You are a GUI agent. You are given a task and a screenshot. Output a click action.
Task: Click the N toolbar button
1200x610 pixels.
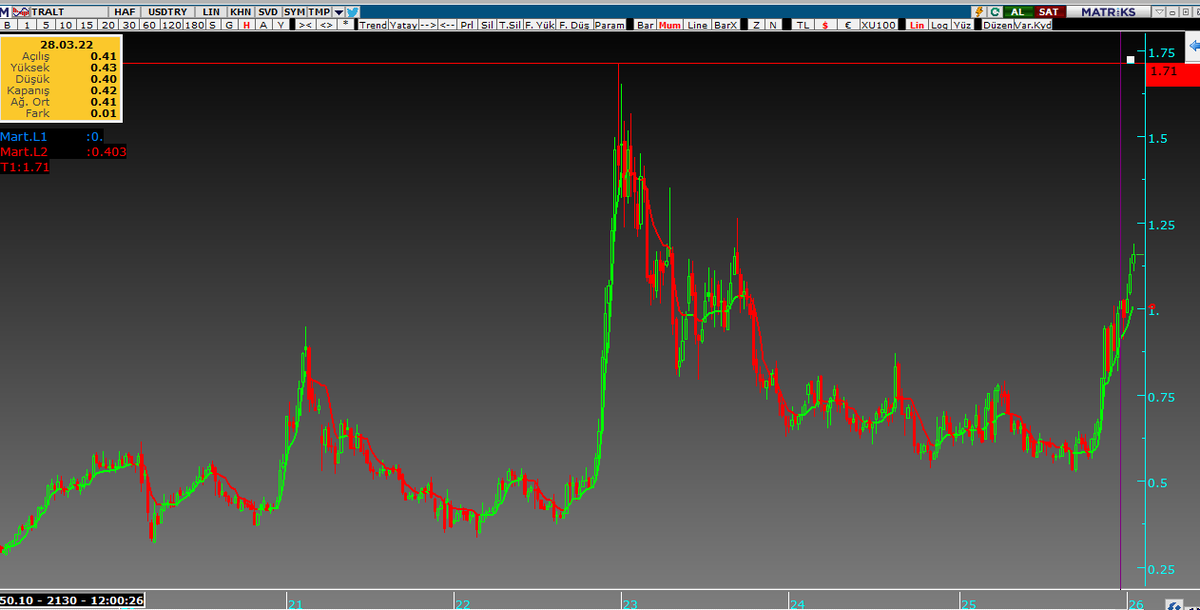[x=773, y=24]
